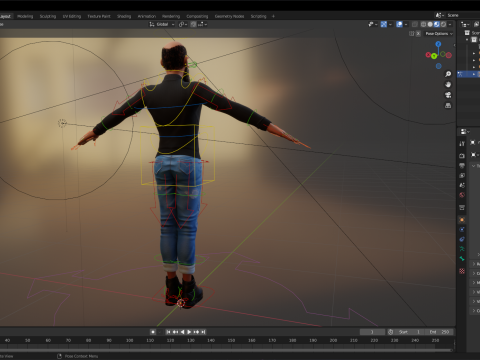
Task: Play animation forward
Action: click(189, 332)
